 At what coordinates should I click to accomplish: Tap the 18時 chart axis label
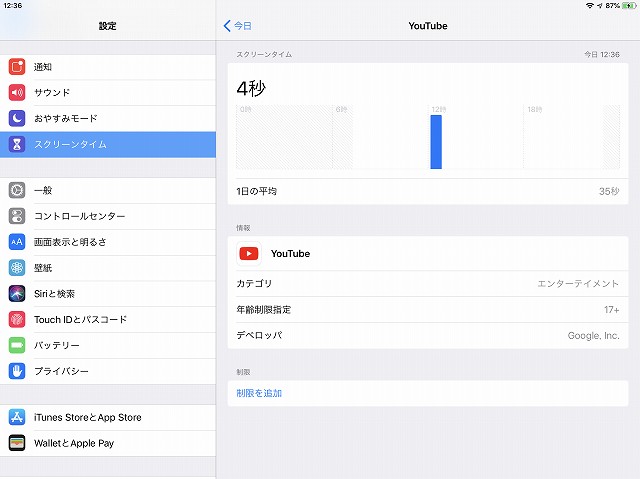click(535, 109)
